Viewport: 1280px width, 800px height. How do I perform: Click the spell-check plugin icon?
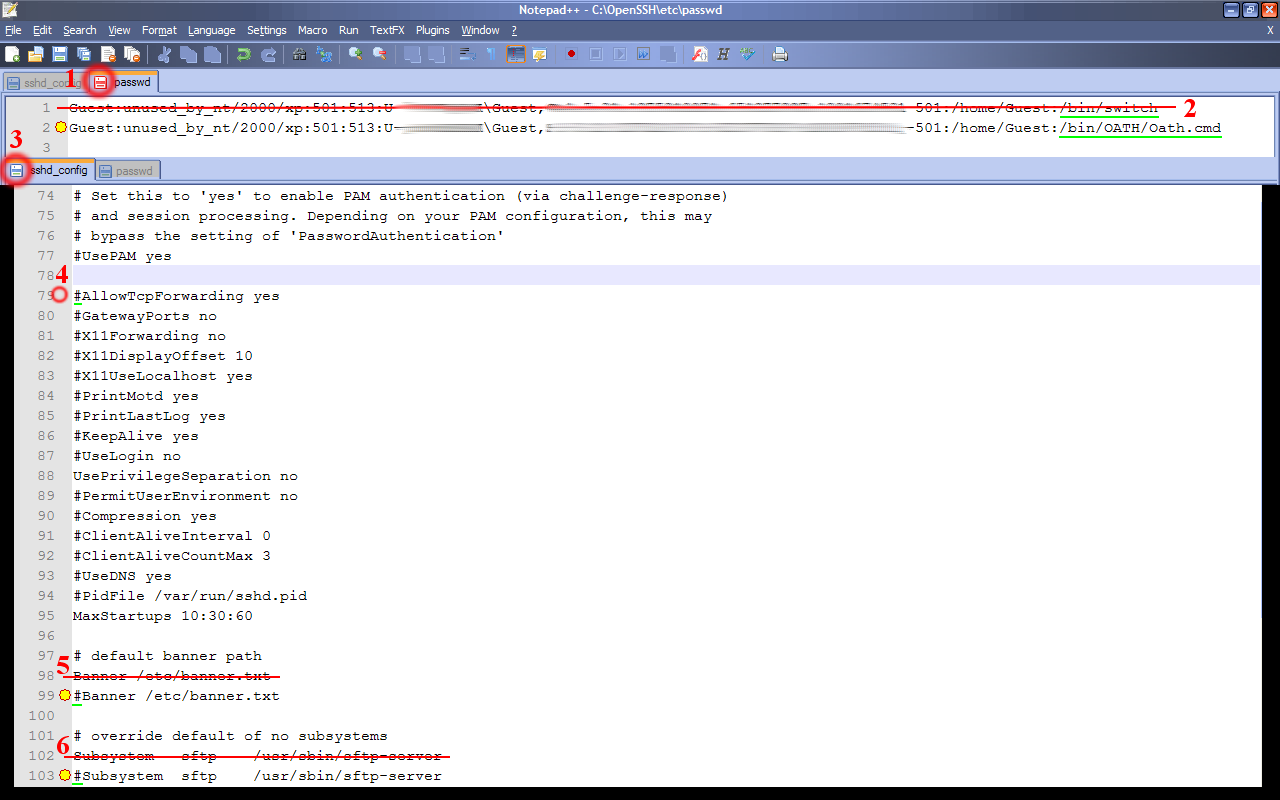pyautogui.click(x=747, y=54)
